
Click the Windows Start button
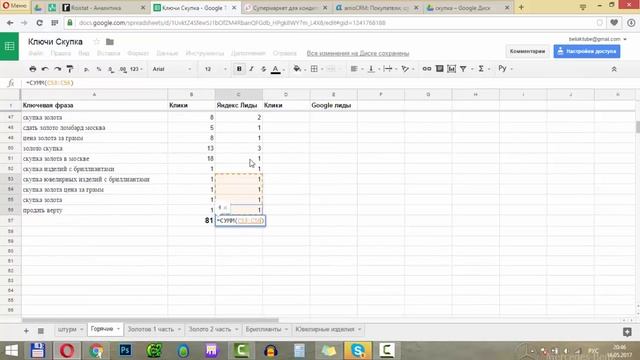click(11, 351)
